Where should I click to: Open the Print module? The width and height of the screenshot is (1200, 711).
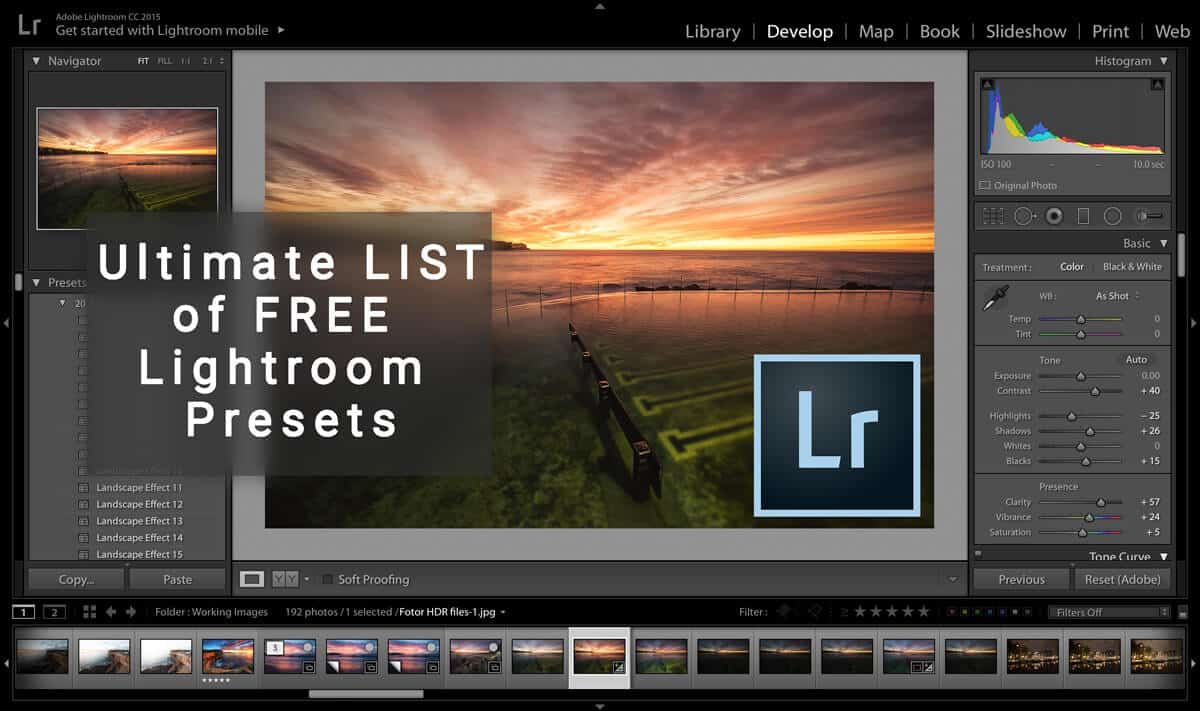tap(1110, 31)
